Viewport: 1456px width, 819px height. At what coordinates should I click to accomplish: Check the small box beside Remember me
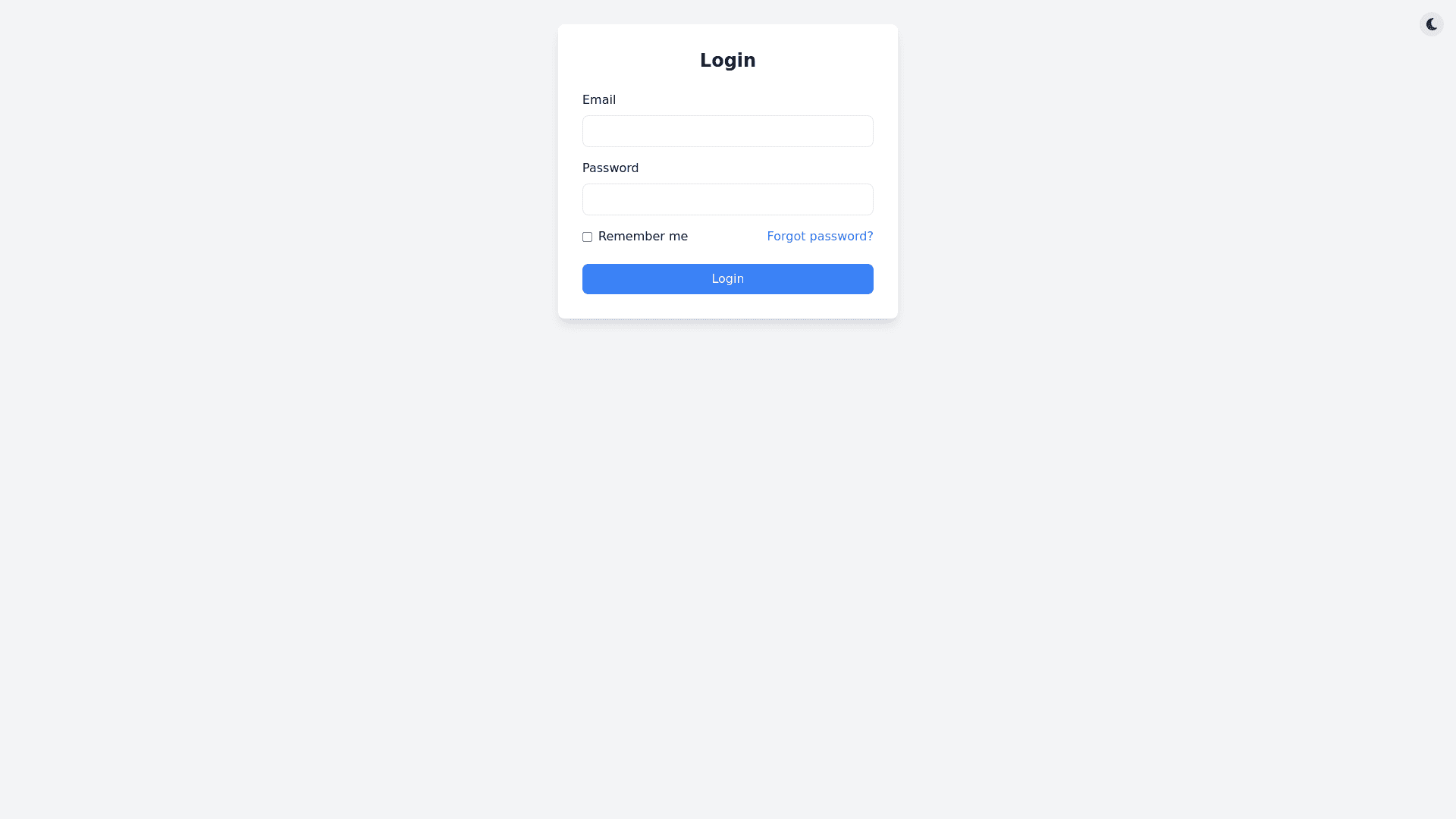coord(587,237)
